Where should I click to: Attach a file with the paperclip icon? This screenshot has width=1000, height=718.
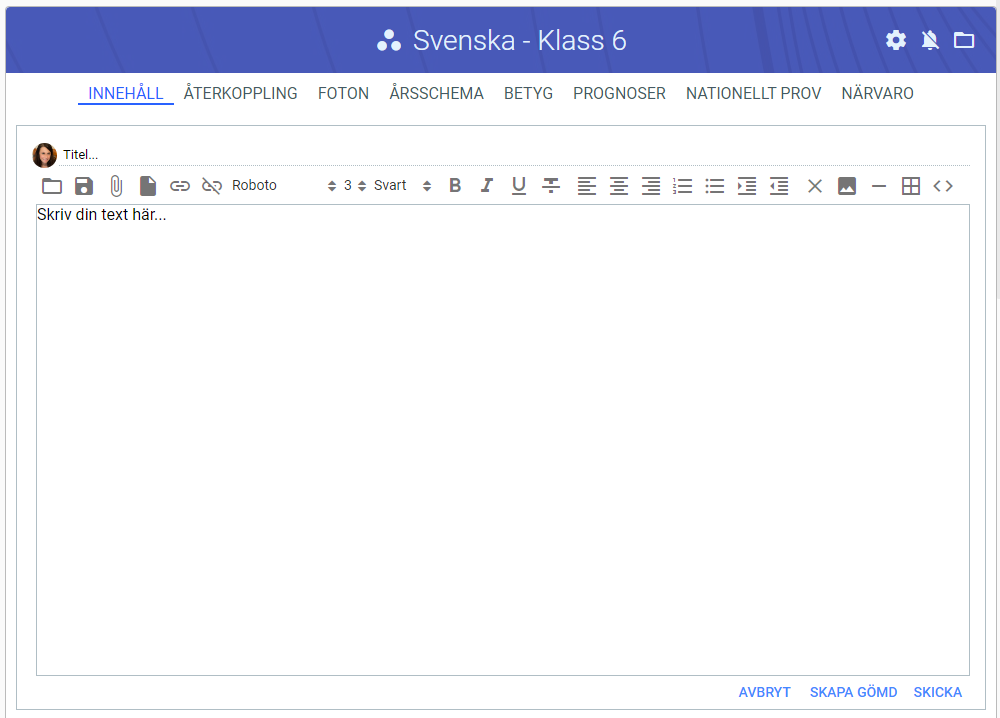click(116, 186)
